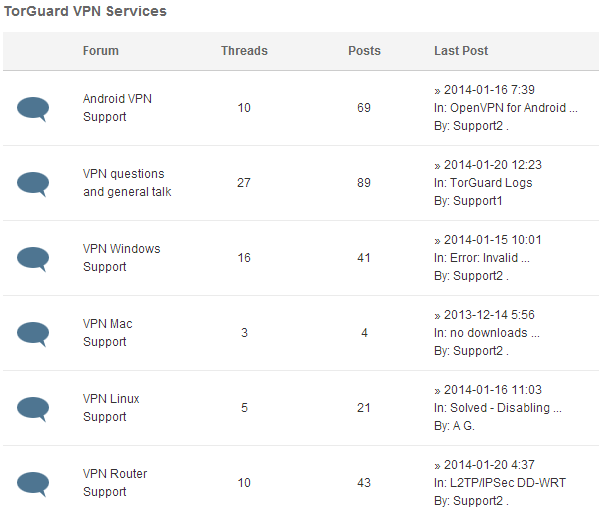Viewport: 599px width, 513px height.
Task: Open the VPN Mac Support forum
Action: 107,333
